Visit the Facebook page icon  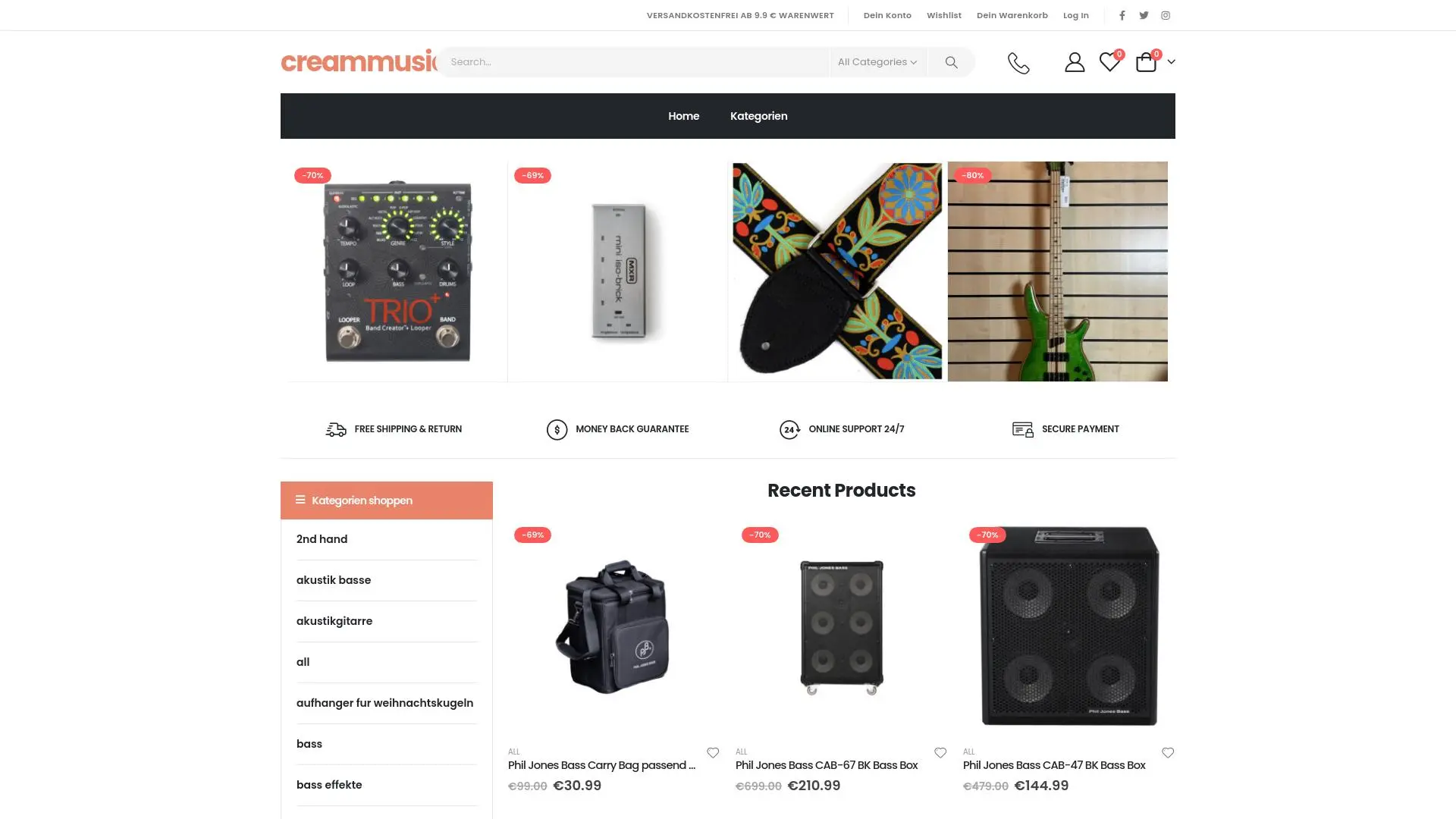(1122, 15)
